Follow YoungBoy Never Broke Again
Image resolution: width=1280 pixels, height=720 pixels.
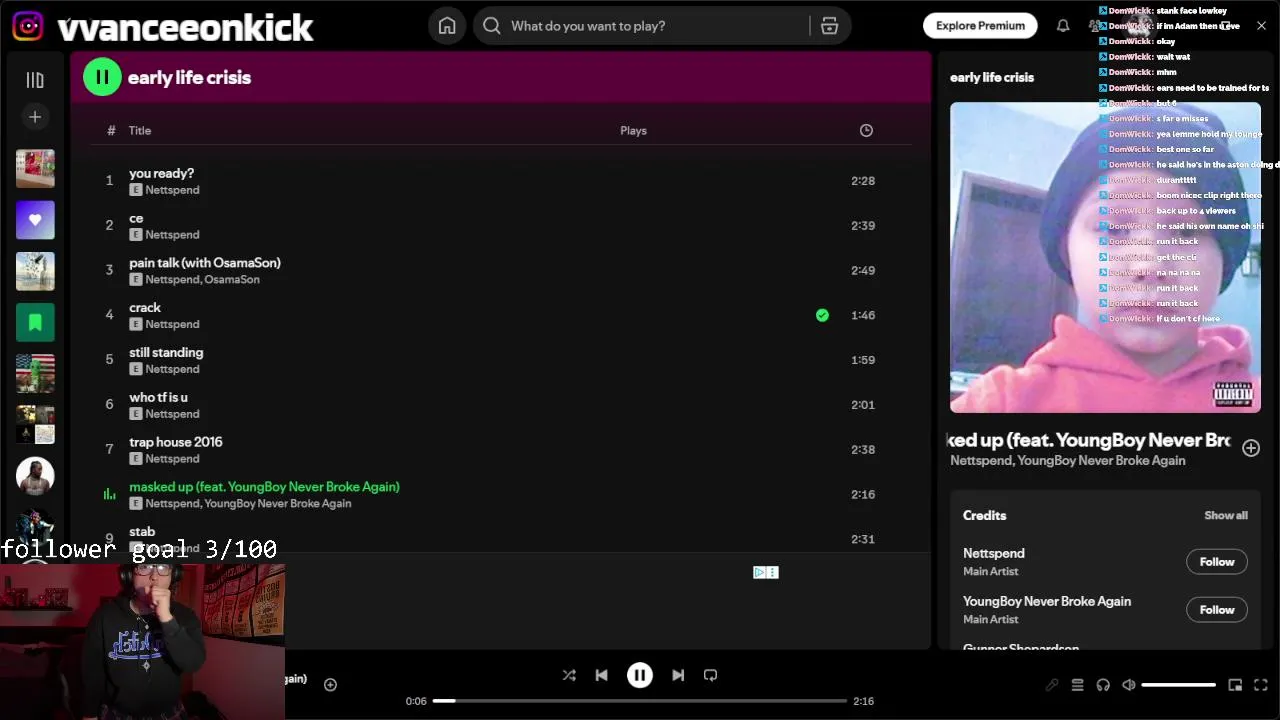pos(1217,610)
